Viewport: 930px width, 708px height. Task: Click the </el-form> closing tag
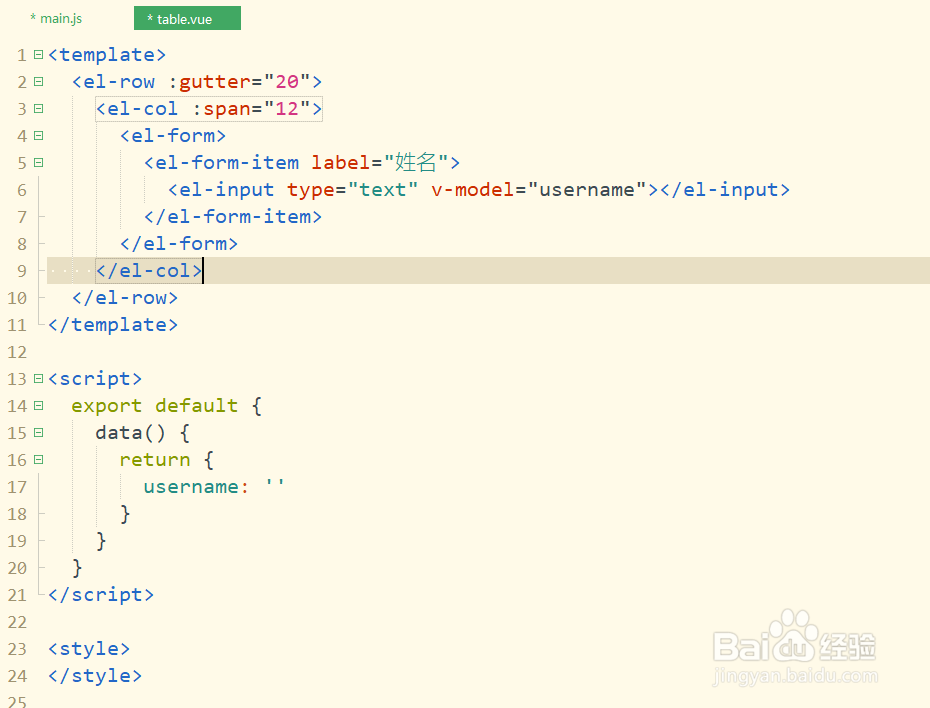(x=179, y=244)
